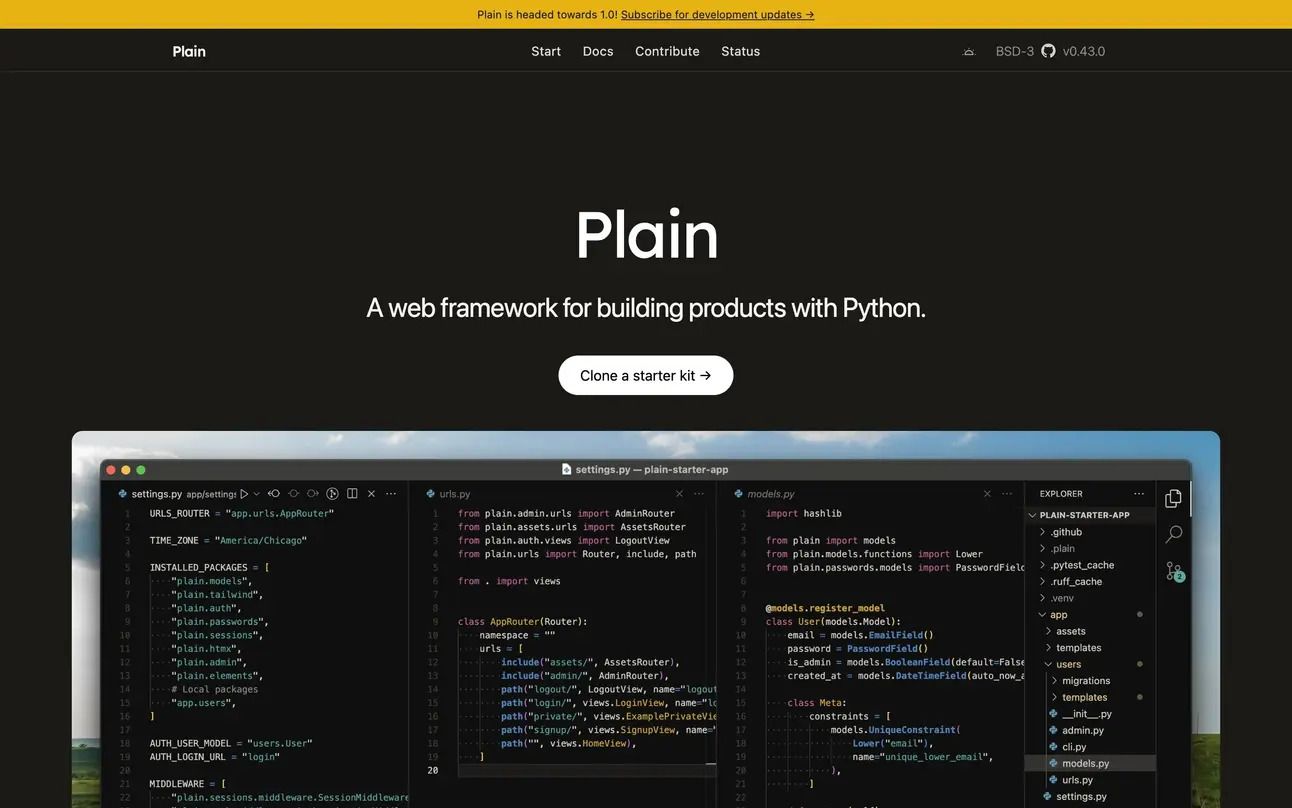Click the middle change-navigation icon in settings.py tab bar
The image size is (1292, 808).
(x=293, y=494)
